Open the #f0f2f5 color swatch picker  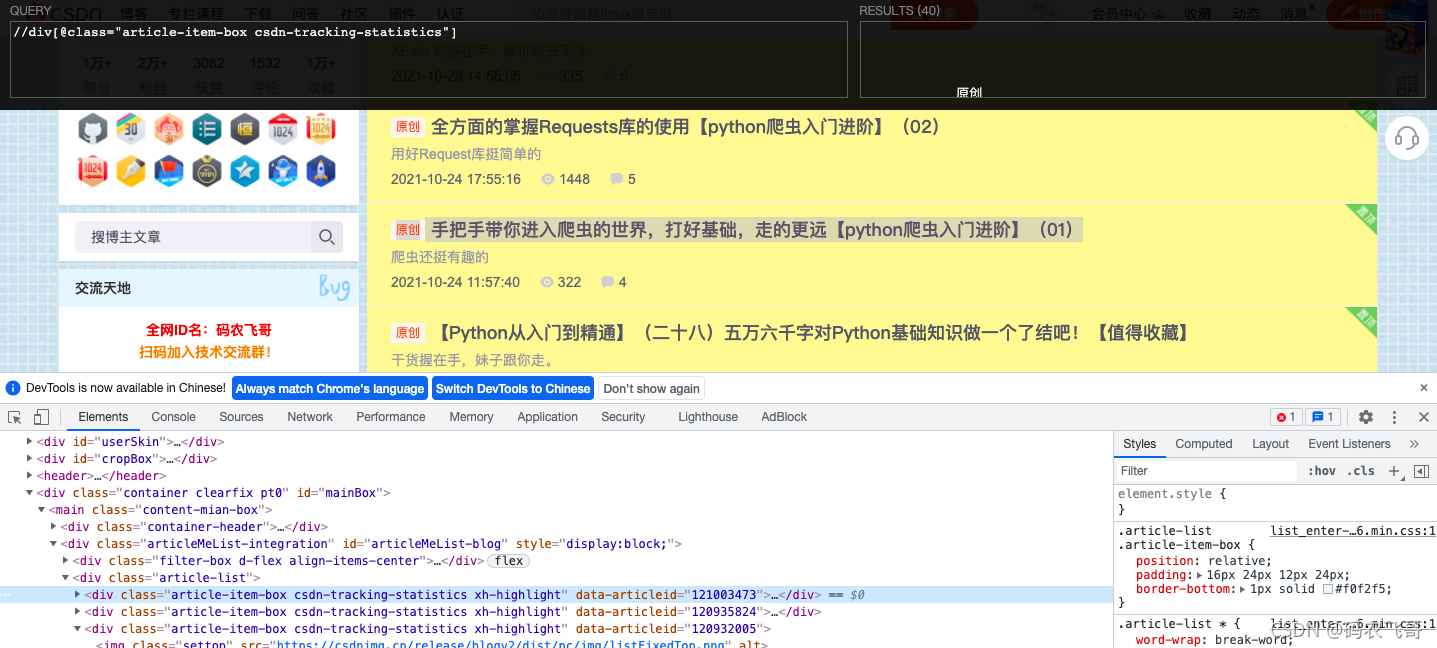click(x=1328, y=589)
